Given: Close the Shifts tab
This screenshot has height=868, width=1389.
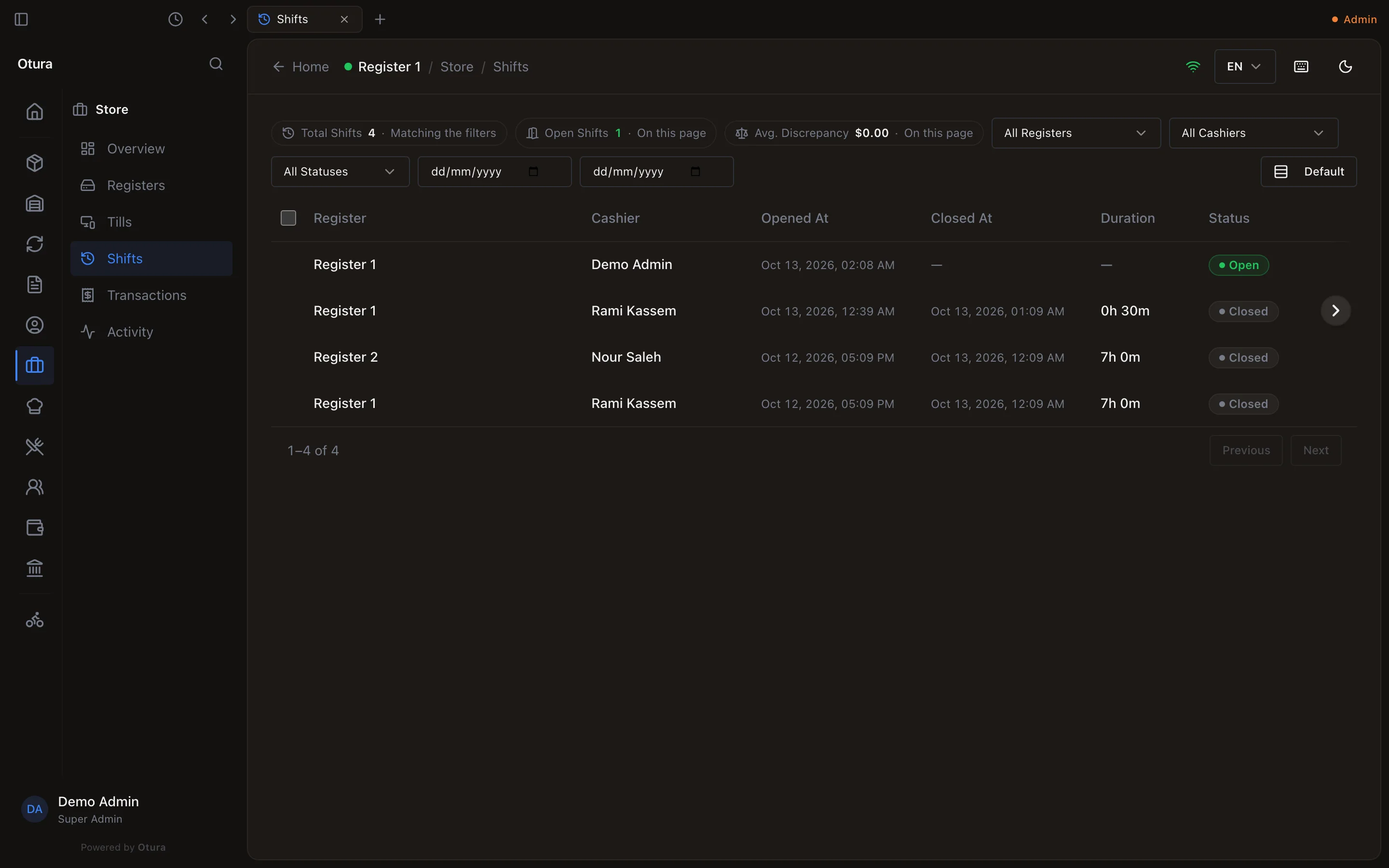Looking at the screenshot, I should (x=344, y=19).
